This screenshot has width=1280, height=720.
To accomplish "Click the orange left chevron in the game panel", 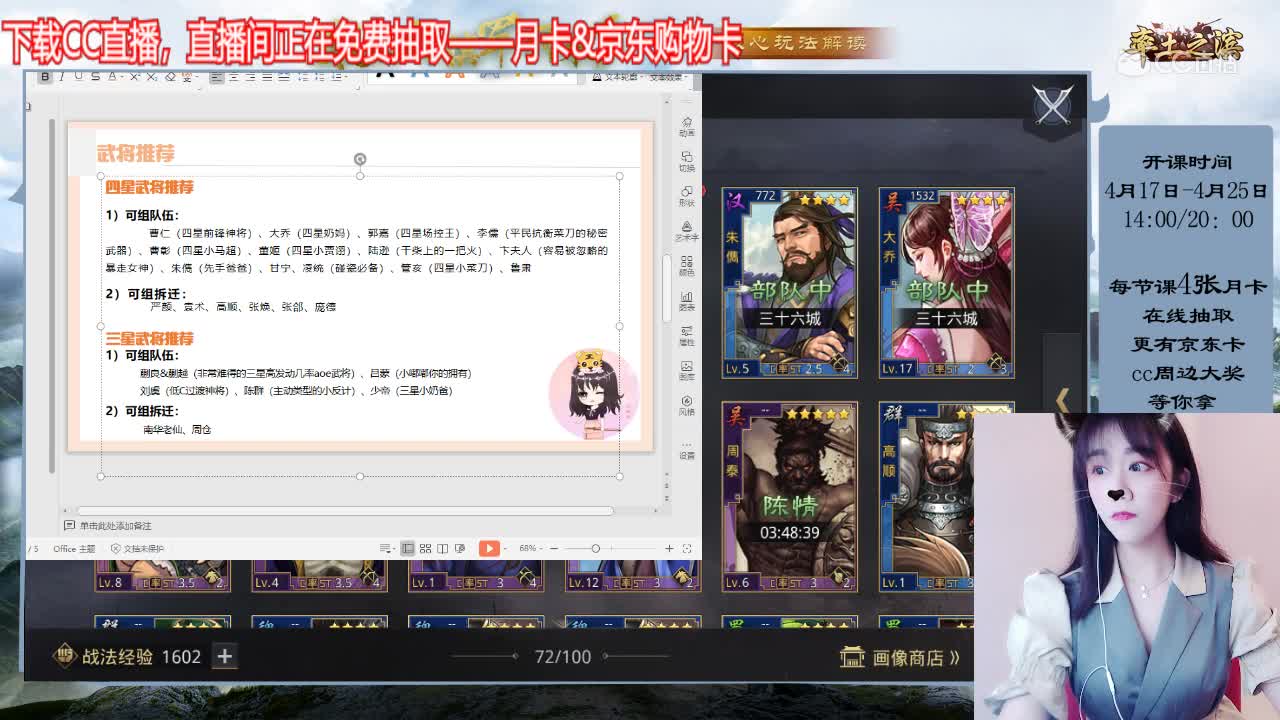I will tap(1062, 400).
